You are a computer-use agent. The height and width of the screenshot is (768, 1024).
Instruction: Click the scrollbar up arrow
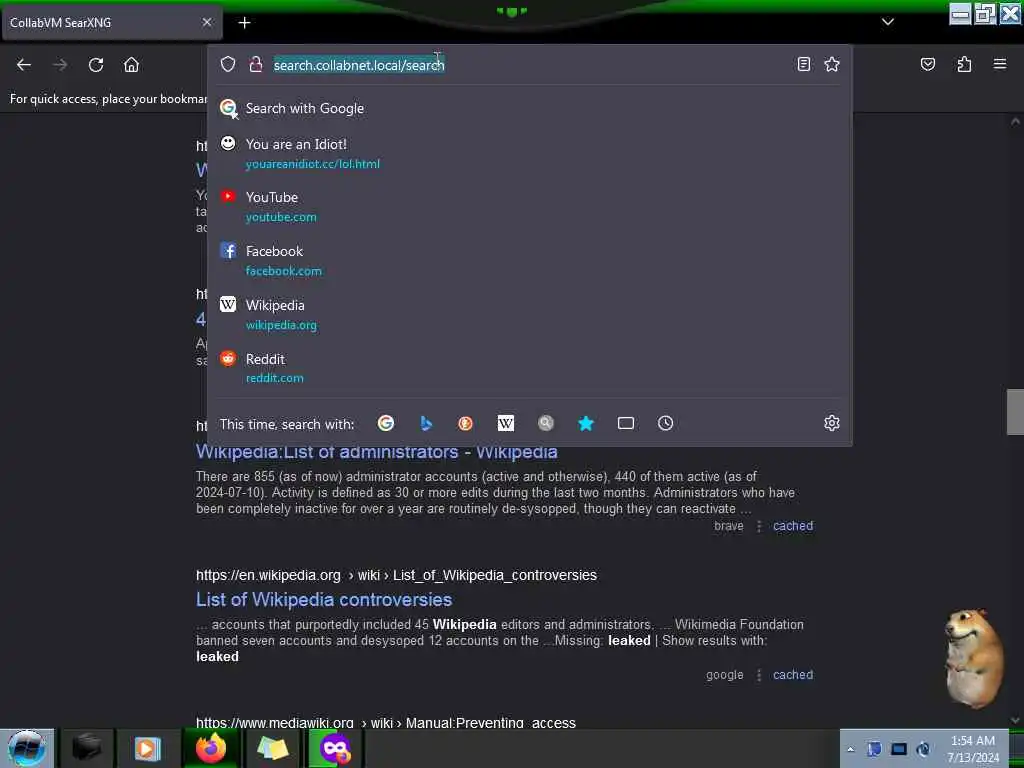tap(1015, 121)
